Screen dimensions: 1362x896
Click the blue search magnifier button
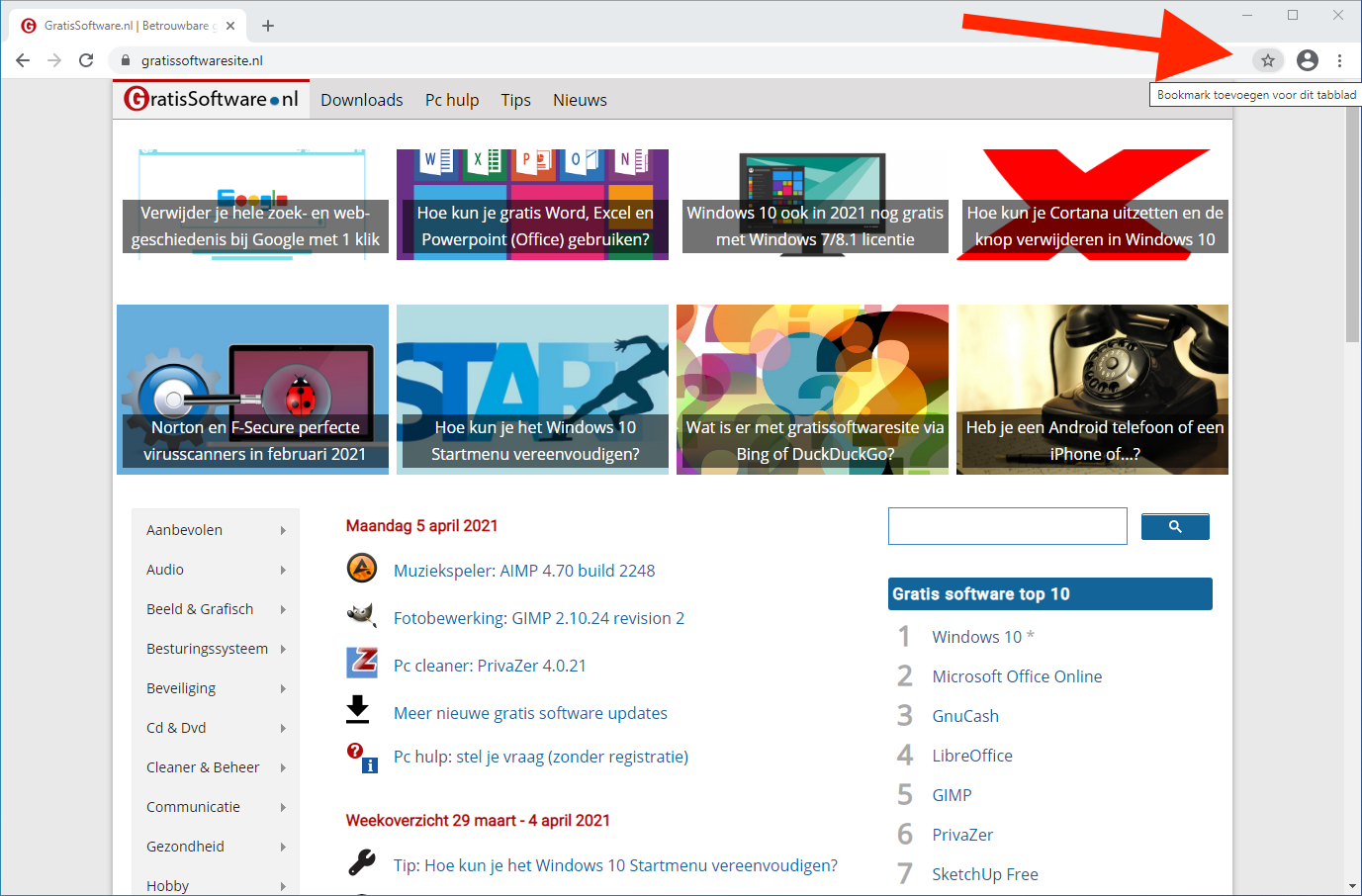tap(1174, 526)
